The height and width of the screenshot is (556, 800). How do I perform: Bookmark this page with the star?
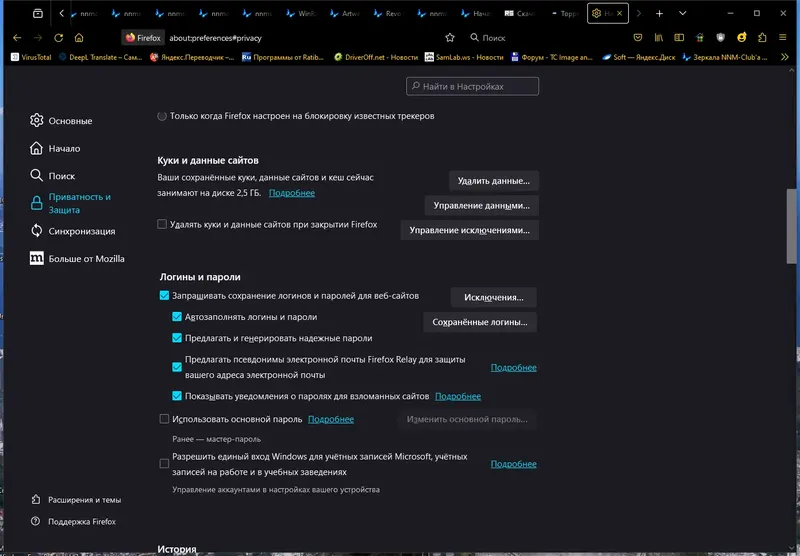pos(449,38)
